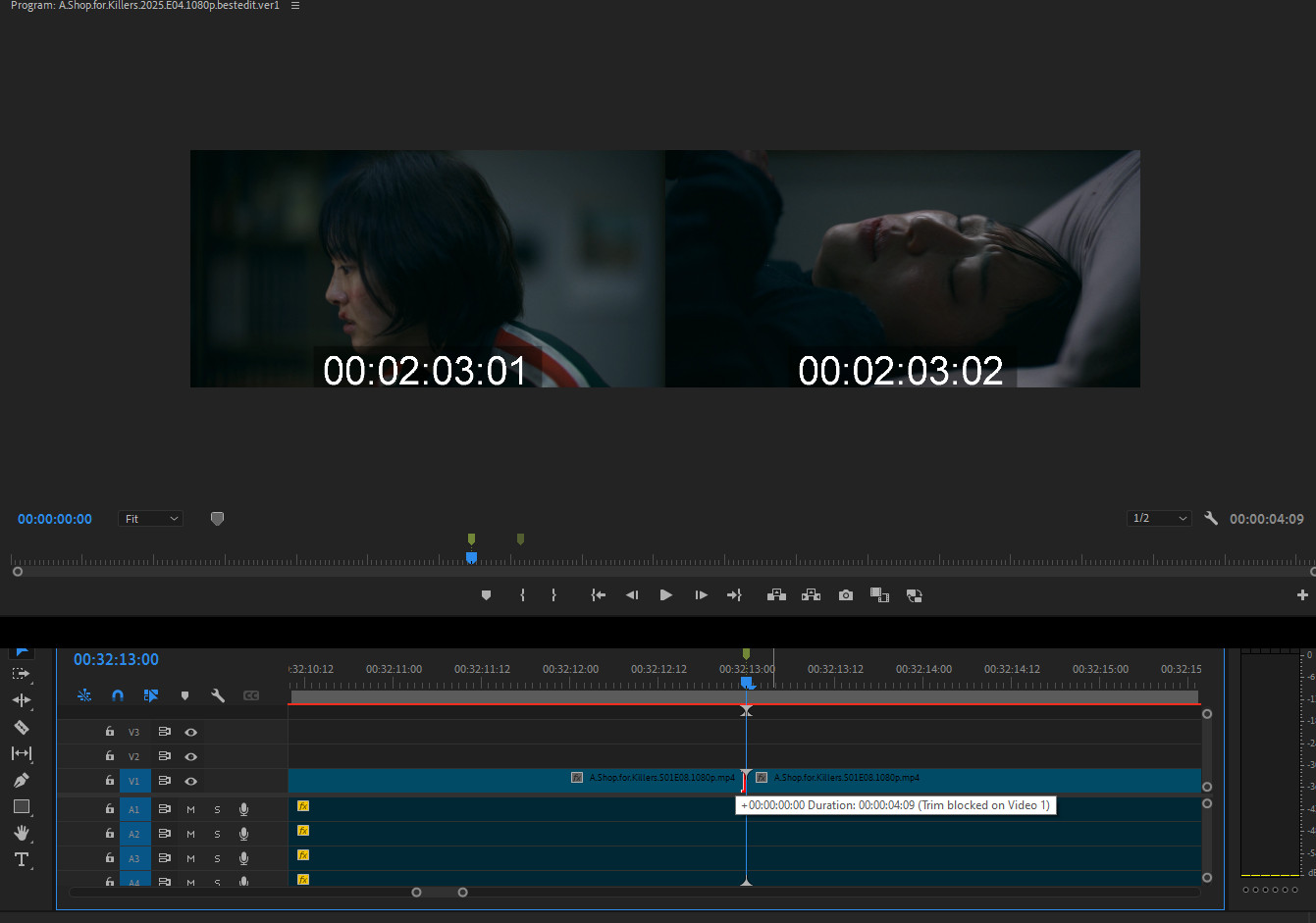This screenshot has height=923, width=1316.
Task: Open Program monitor button editor plus
Action: pos(1301,595)
